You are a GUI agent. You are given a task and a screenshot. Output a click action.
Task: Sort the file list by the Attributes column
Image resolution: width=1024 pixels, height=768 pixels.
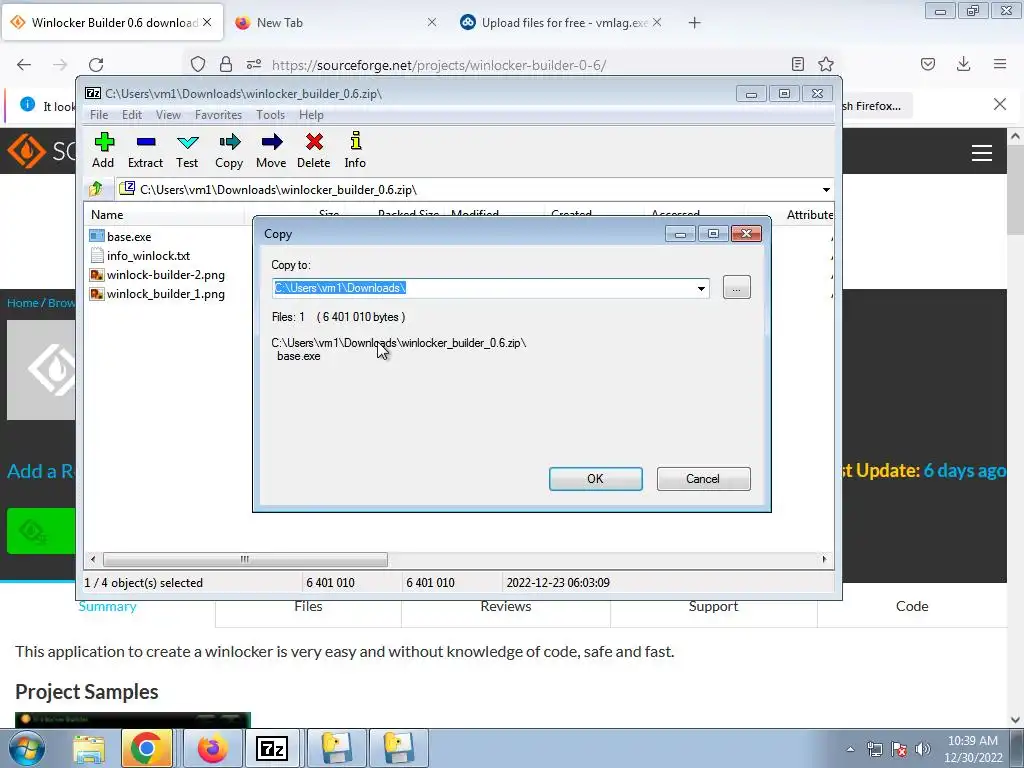pos(810,214)
